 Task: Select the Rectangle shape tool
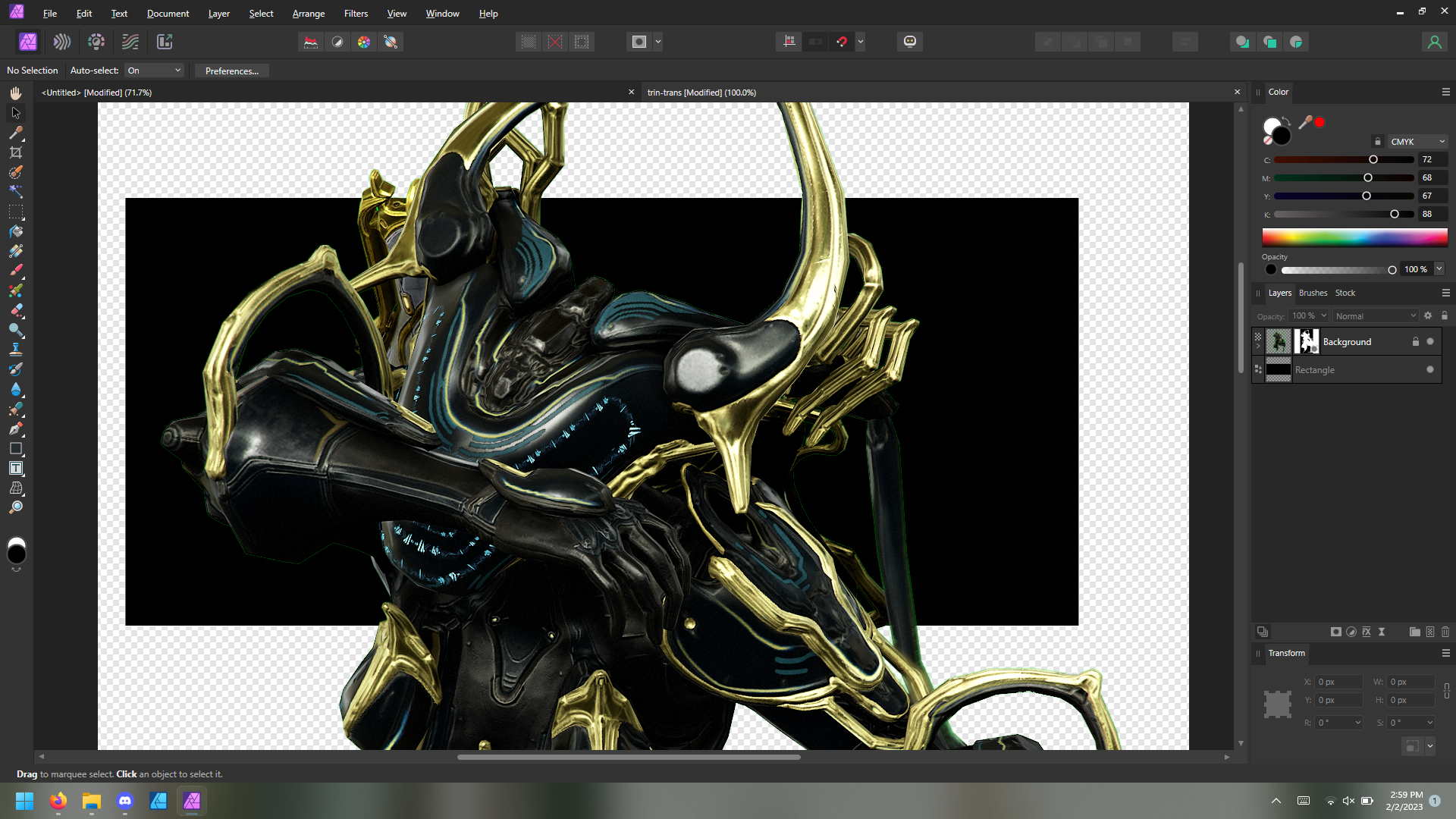tap(16, 448)
